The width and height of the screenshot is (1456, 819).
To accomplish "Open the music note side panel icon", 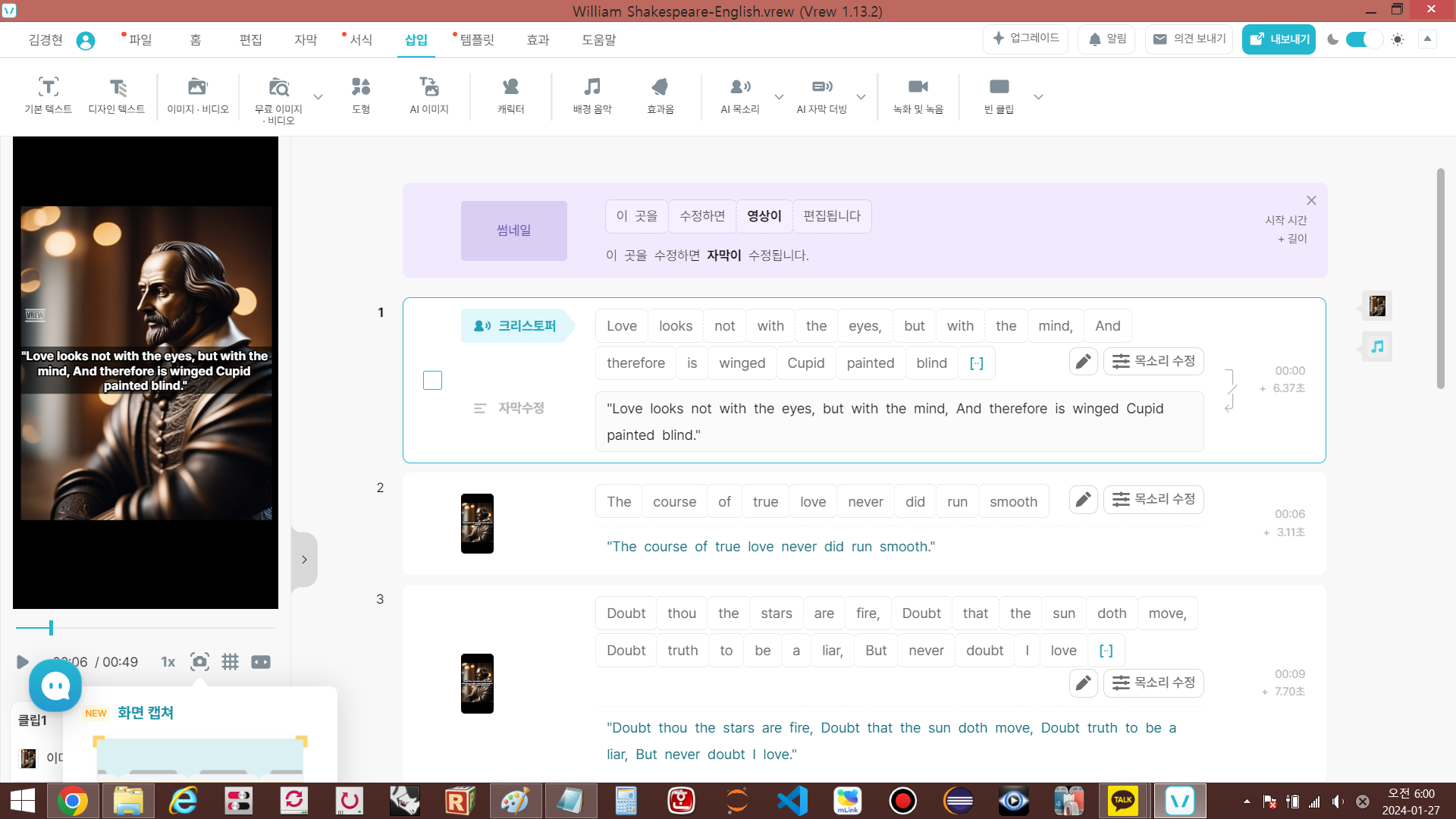I will point(1377,347).
